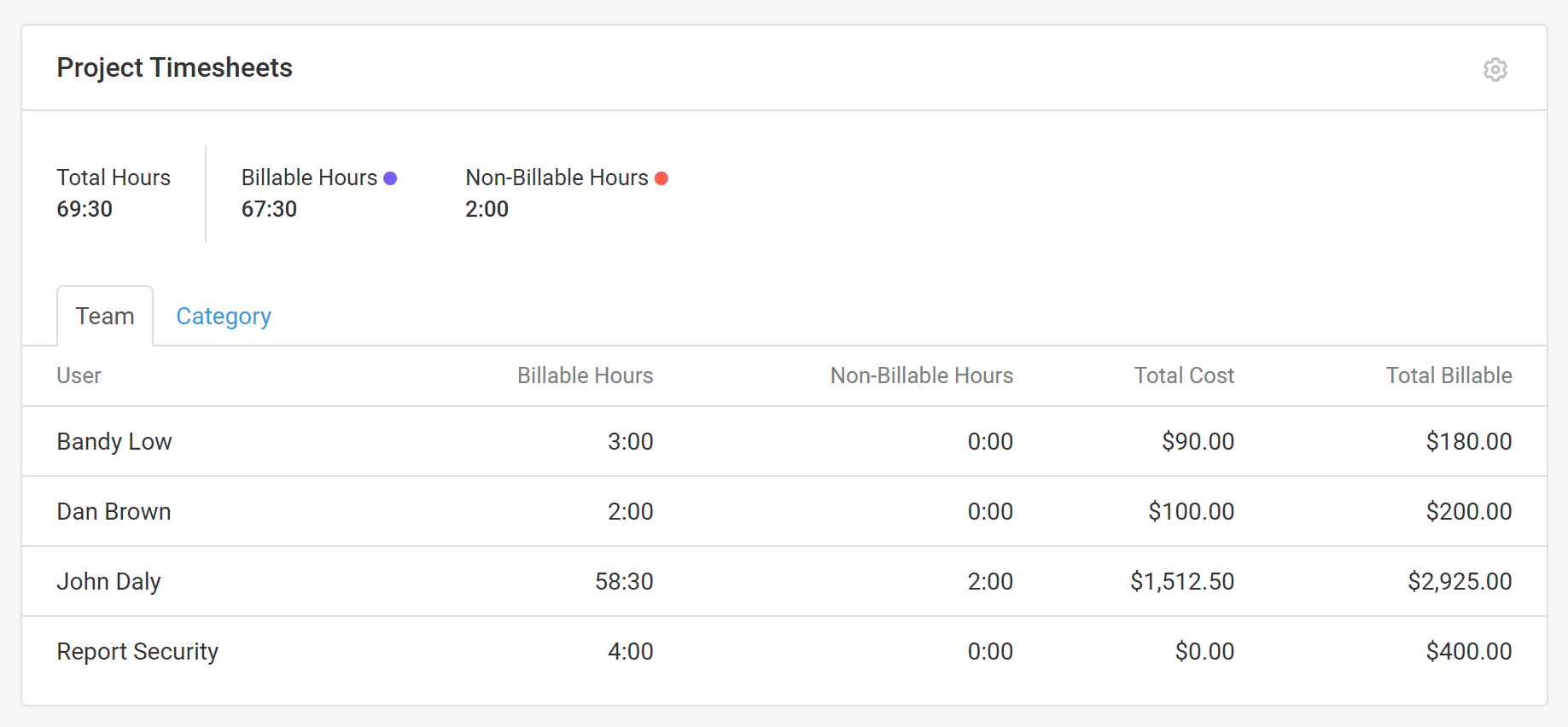Viewport: 1568px width, 727px height.
Task: Select the Team tab
Action: [x=104, y=316]
